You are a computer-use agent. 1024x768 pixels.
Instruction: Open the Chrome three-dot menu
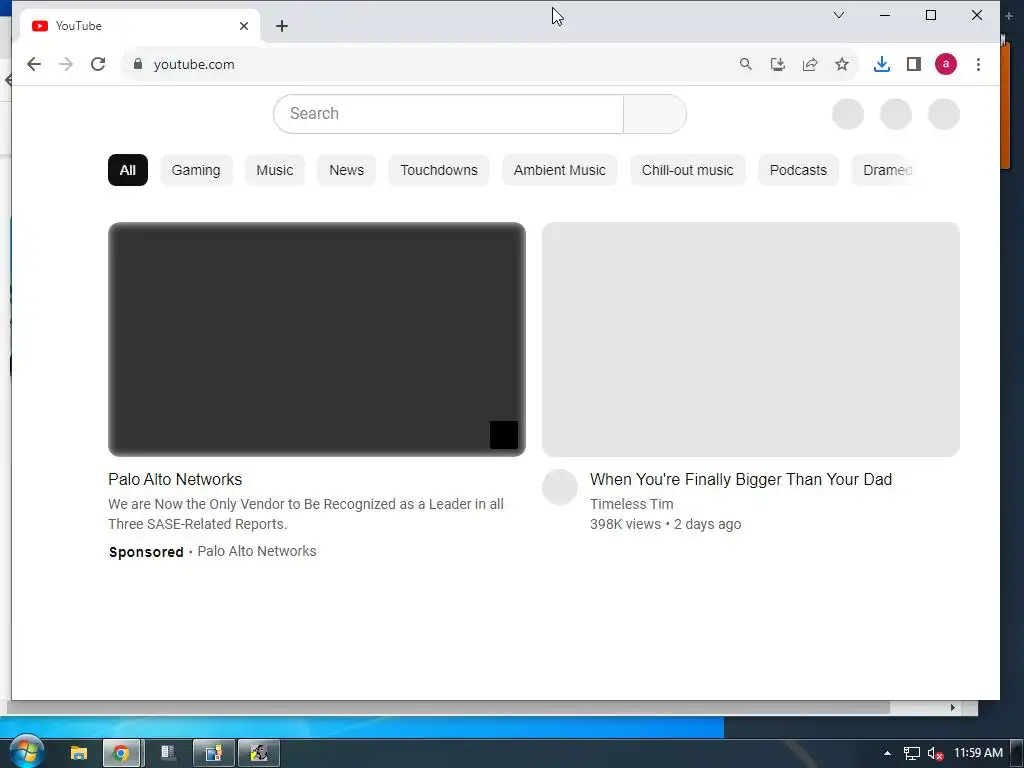click(978, 64)
